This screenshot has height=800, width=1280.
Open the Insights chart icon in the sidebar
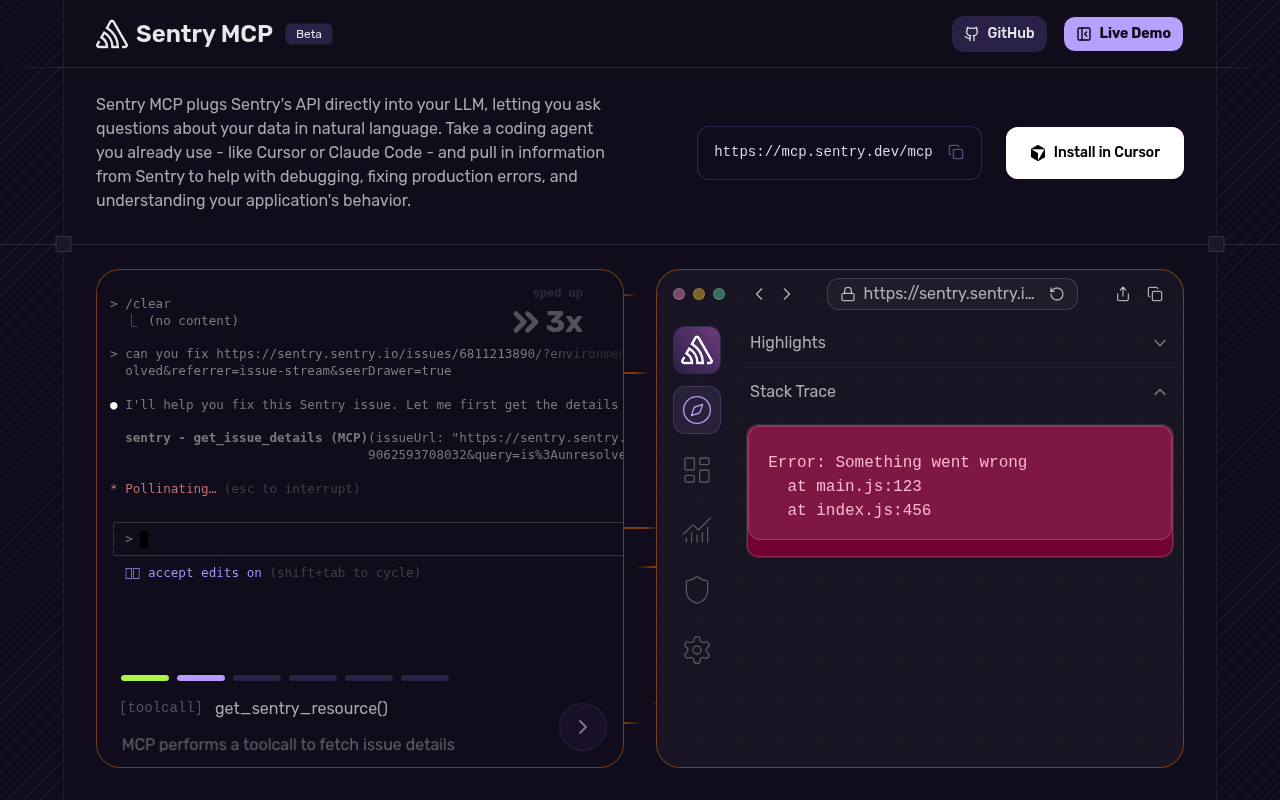(697, 530)
